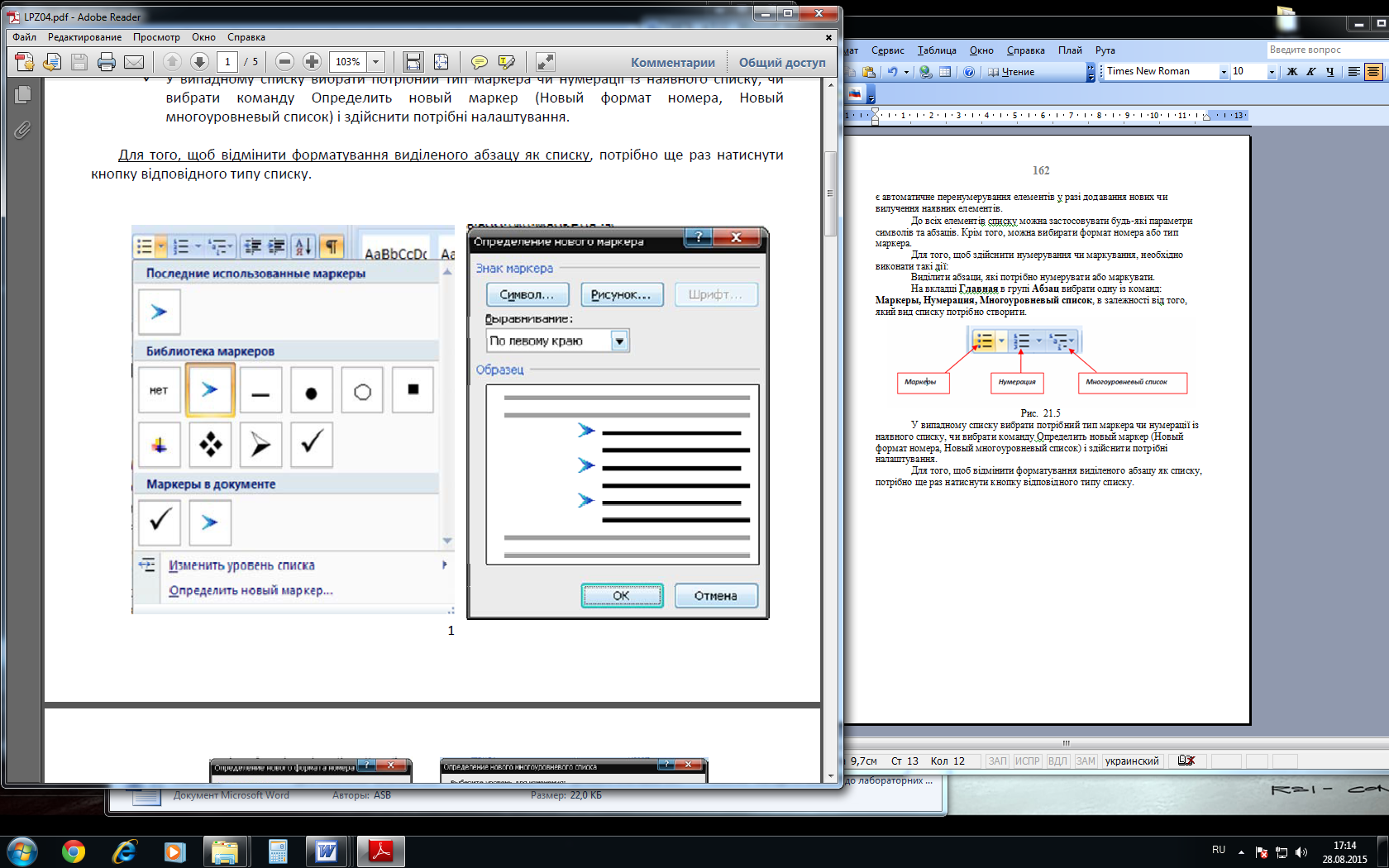Toggle Italic (К) formatting in Word
Image resolution: width=1389 pixels, height=868 pixels.
coord(1310,72)
